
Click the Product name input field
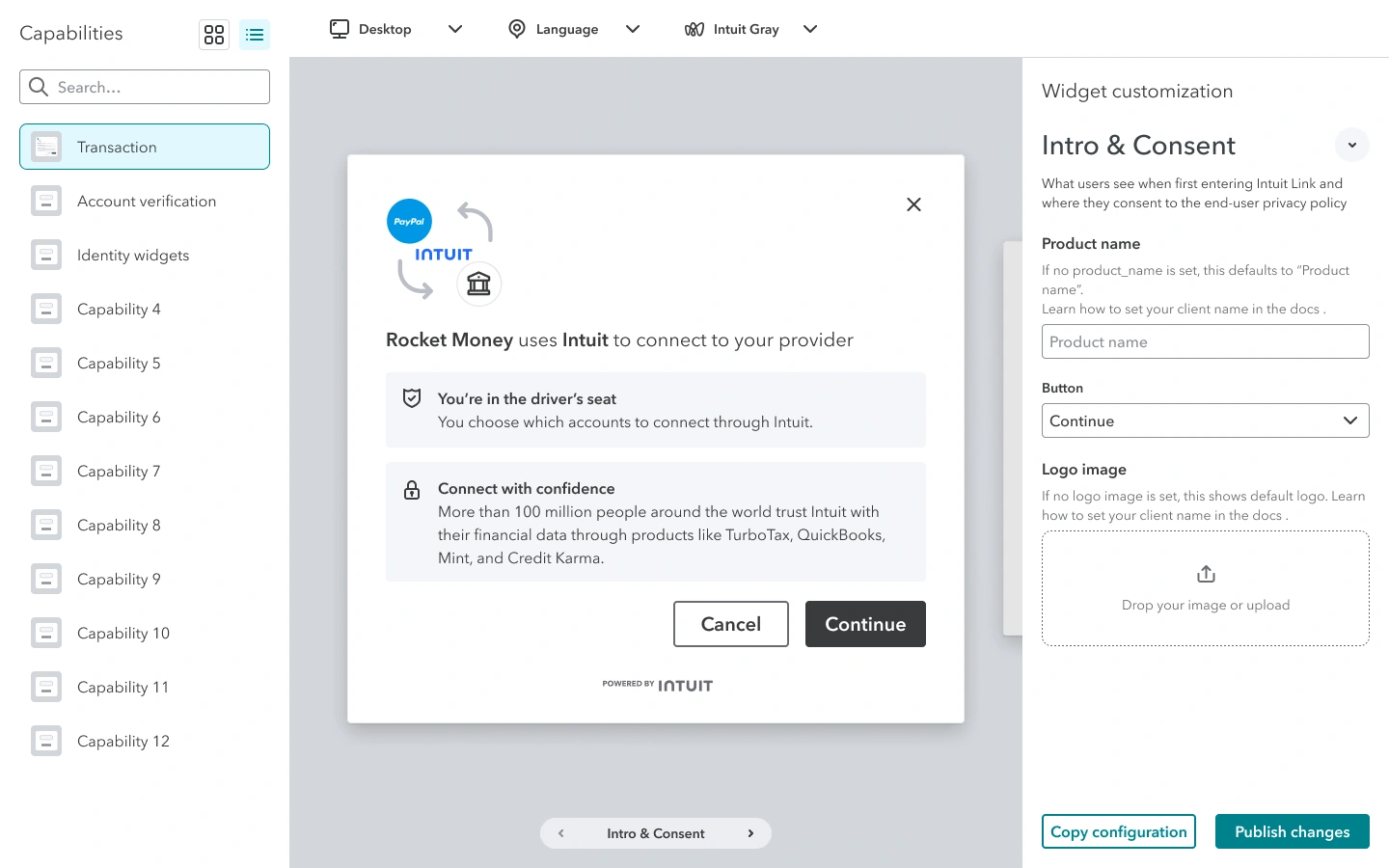click(1206, 341)
